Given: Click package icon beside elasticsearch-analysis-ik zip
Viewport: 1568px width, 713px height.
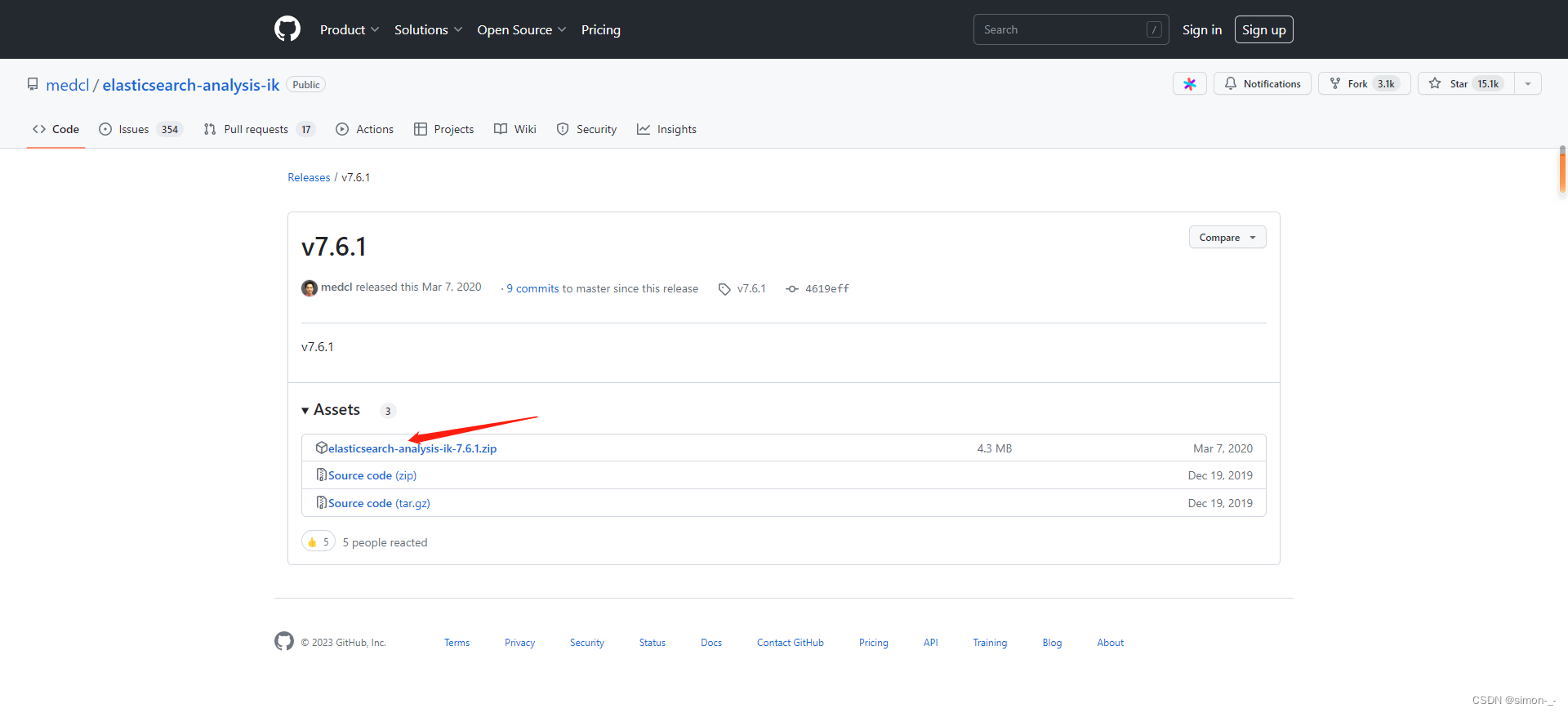Looking at the screenshot, I should click(x=322, y=448).
